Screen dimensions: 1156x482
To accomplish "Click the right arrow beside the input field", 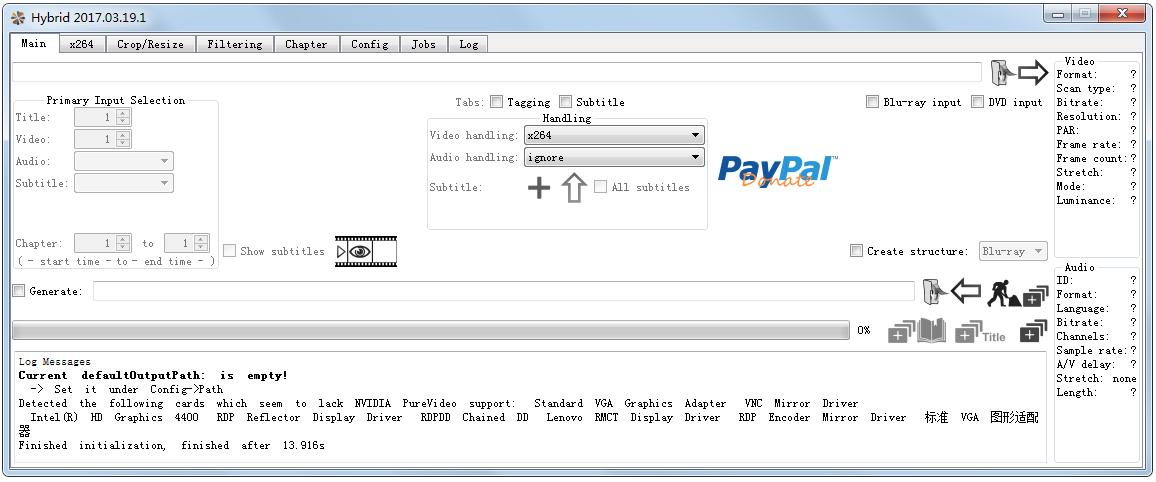I will [1033, 73].
